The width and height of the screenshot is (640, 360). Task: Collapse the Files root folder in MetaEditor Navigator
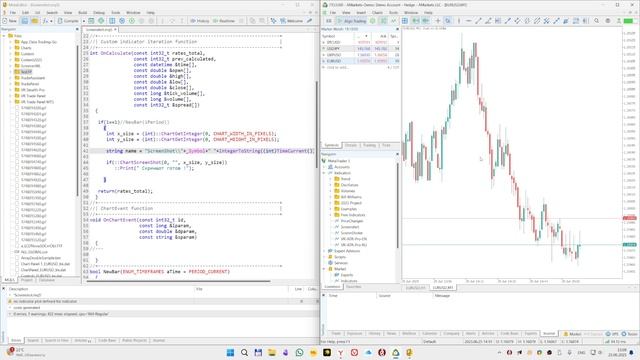[5, 36]
